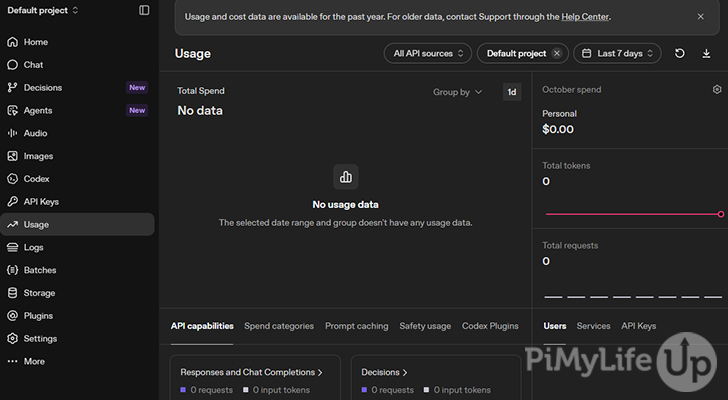Open the Codex icon in sidebar
Screen dimensions: 728x400
(13, 179)
